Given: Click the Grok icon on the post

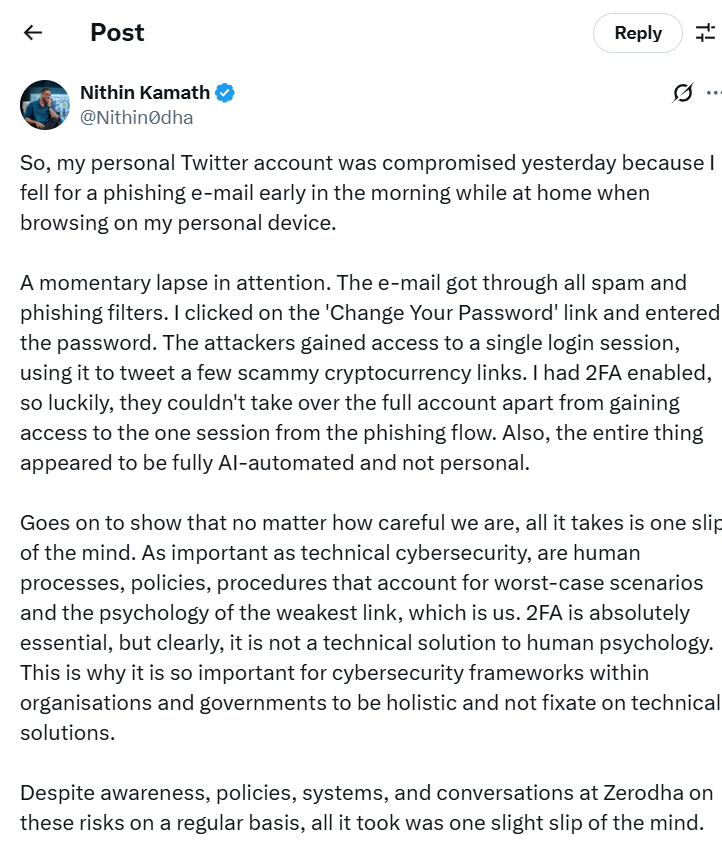Looking at the screenshot, I should tap(682, 93).
